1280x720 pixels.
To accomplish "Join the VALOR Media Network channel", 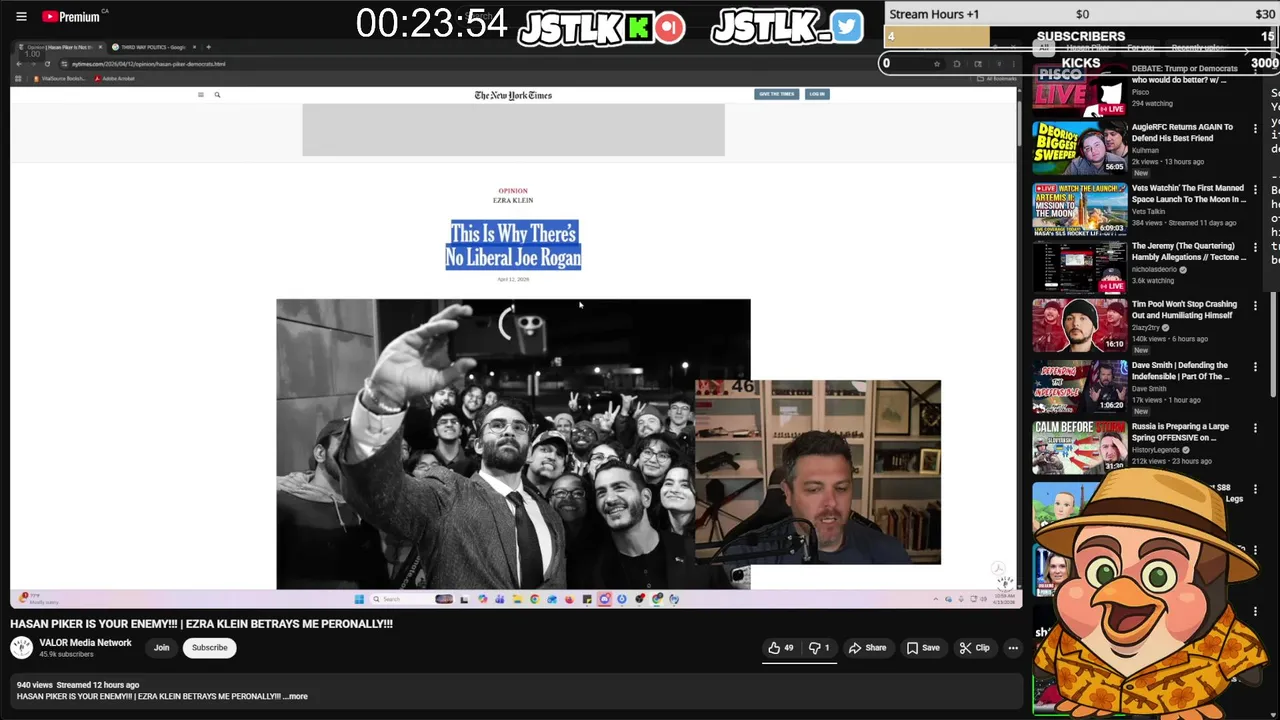I will point(161,648).
